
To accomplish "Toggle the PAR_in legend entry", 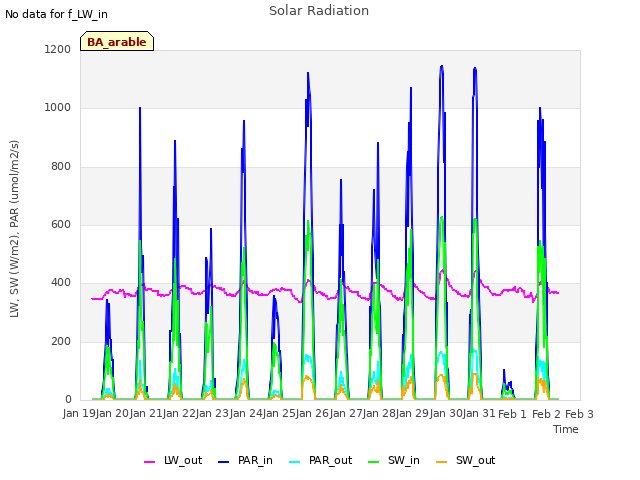I will (x=245, y=460).
